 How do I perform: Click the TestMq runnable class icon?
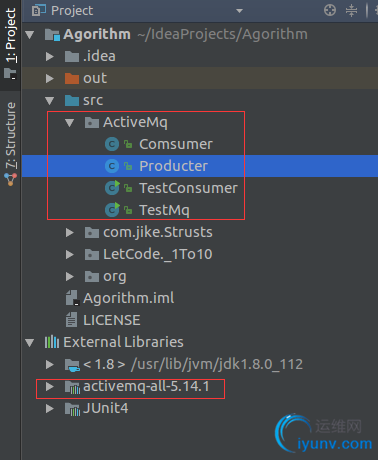(112, 210)
